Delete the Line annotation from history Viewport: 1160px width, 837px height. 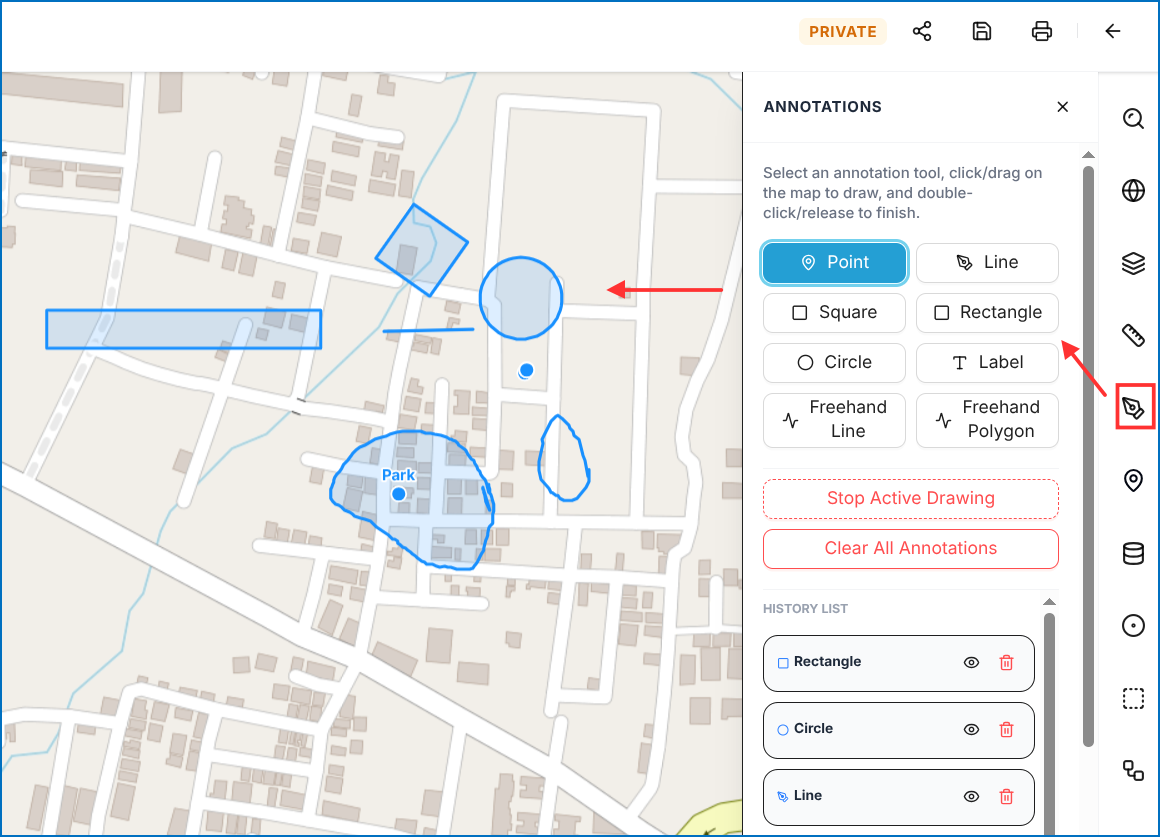[x=1006, y=797]
